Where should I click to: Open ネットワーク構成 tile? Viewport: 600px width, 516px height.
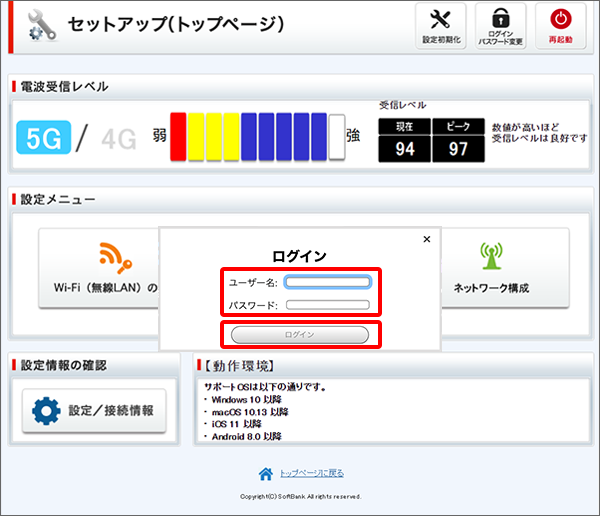tap(505, 268)
